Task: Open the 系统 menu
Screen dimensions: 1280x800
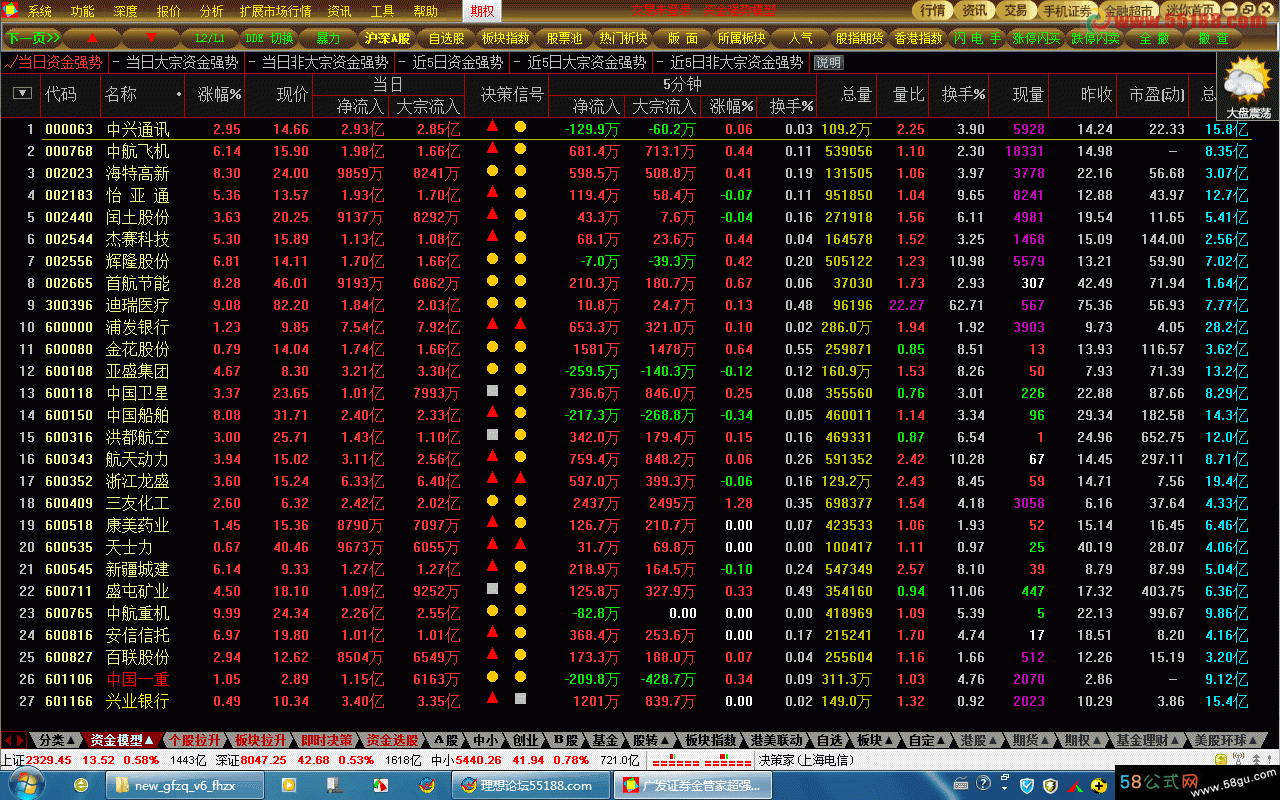Action: pos(40,12)
